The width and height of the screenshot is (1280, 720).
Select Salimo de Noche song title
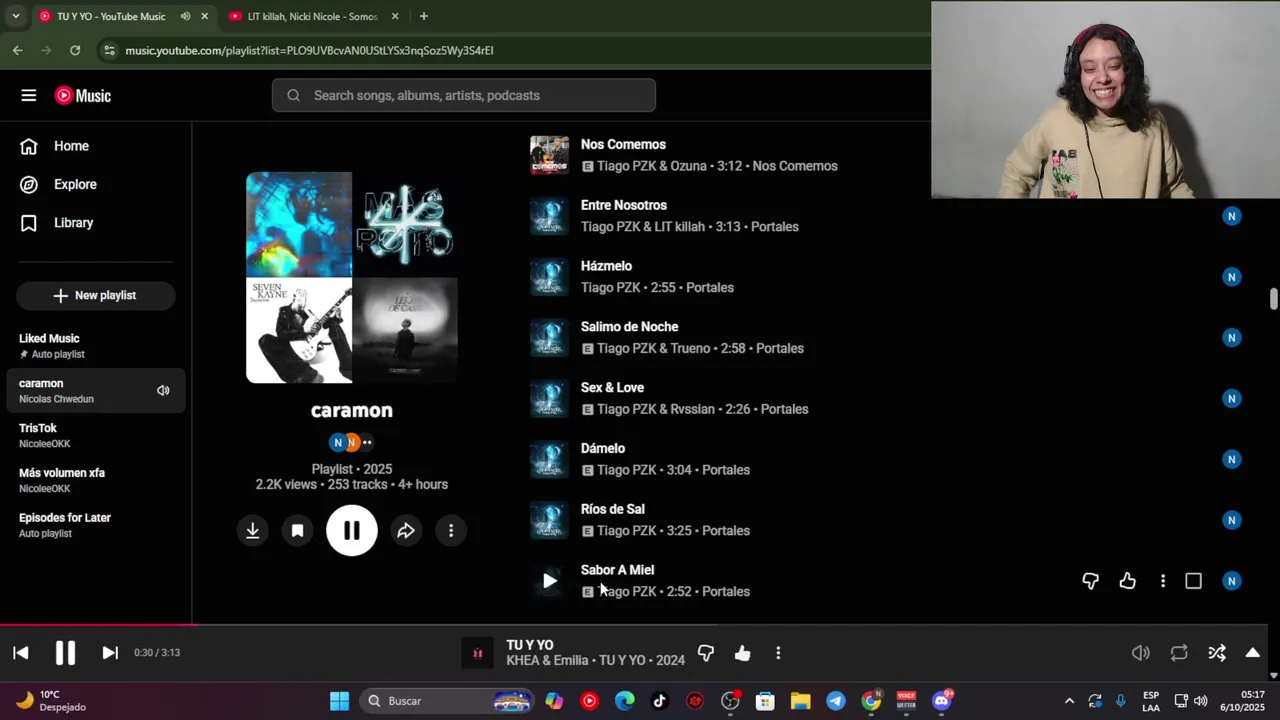coord(629,327)
